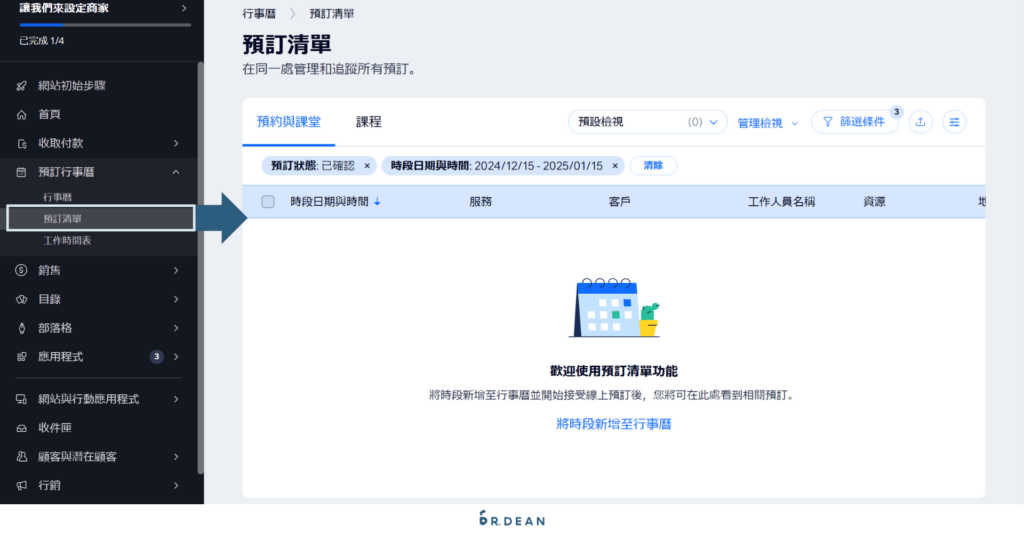Click the payment icon beside 收取付款
This screenshot has width=1024, height=533.
22,143
